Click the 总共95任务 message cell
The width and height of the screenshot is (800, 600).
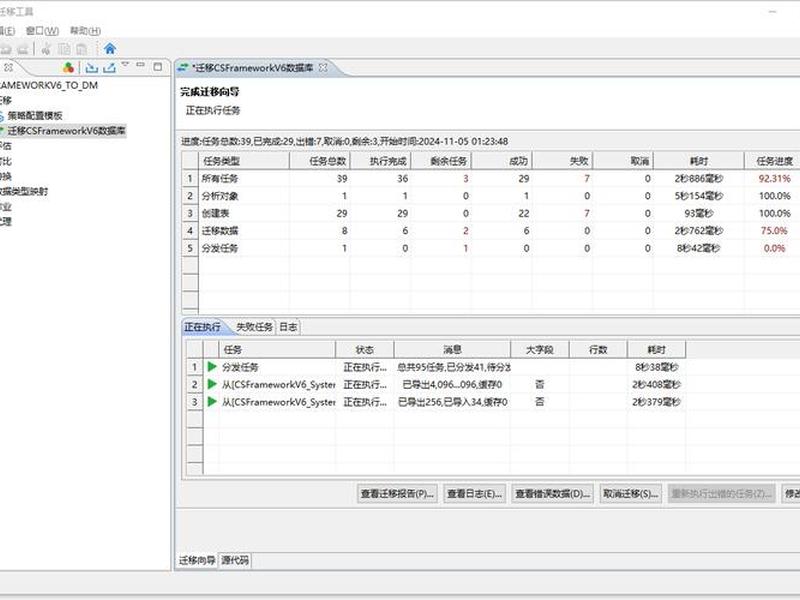(x=454, y=367)
